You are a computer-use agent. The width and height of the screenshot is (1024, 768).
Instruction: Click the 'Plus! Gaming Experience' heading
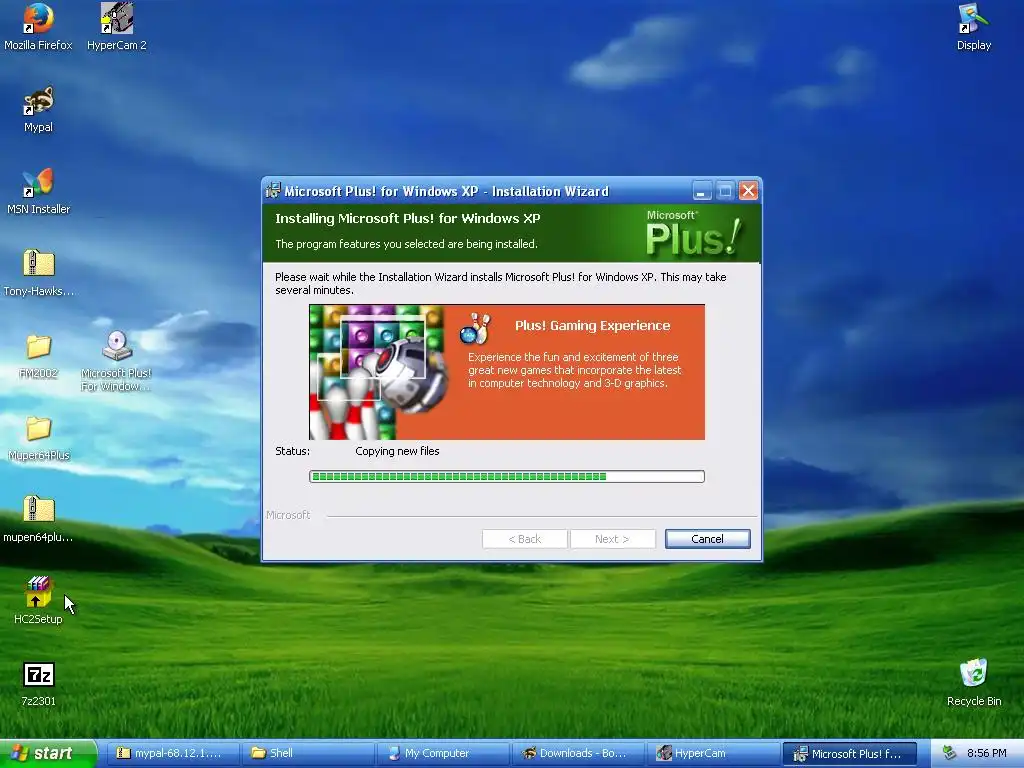tap(592, 325)
